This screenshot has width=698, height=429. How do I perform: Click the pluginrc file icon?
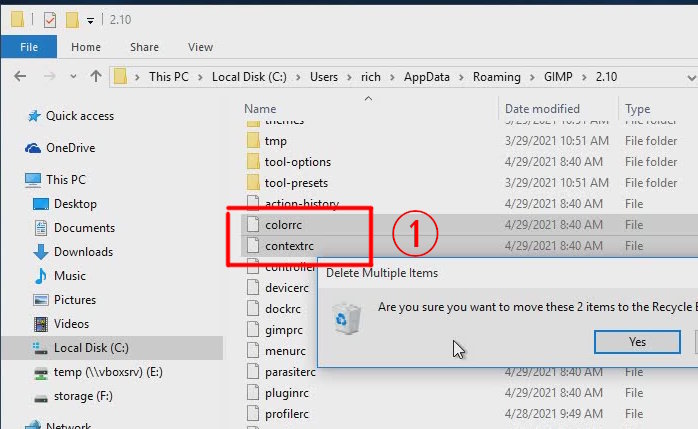(253, 393)
